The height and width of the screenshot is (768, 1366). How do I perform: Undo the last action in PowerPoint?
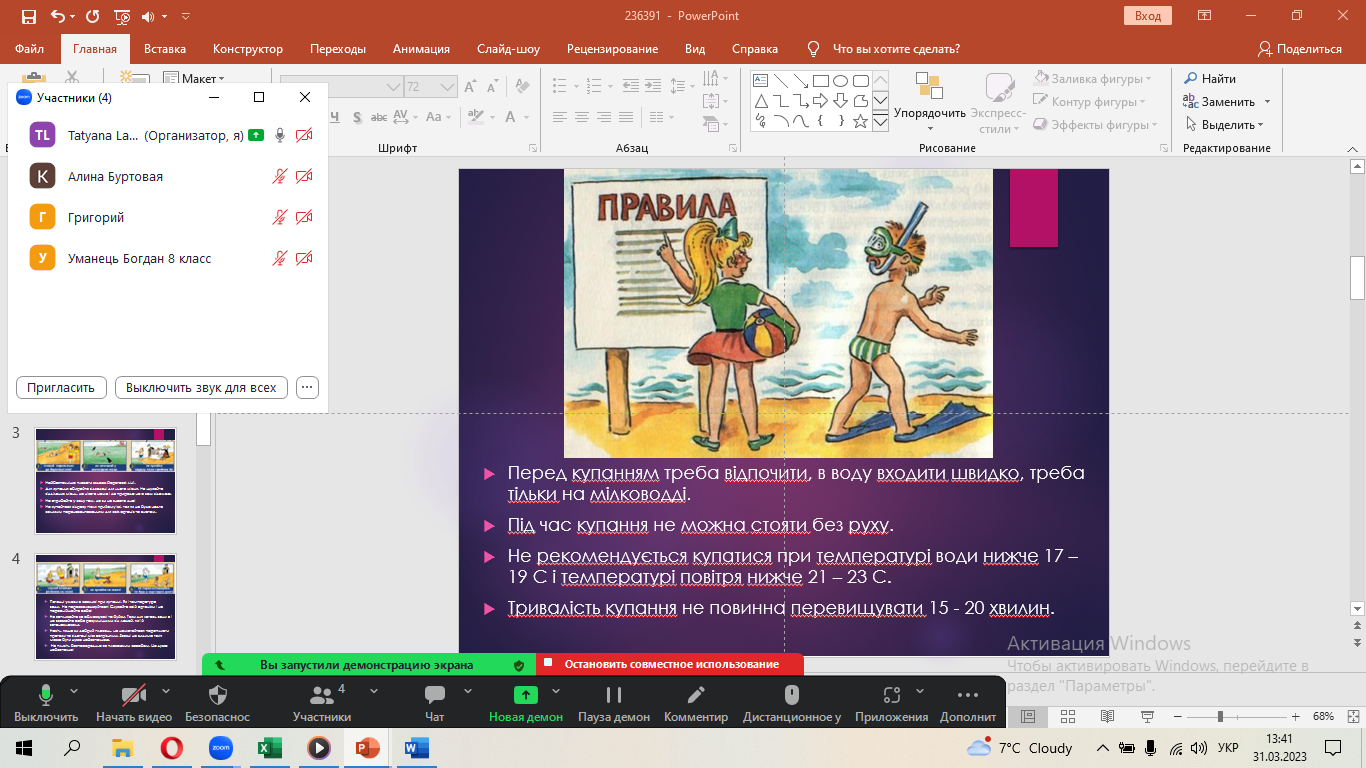click(57, 16)
